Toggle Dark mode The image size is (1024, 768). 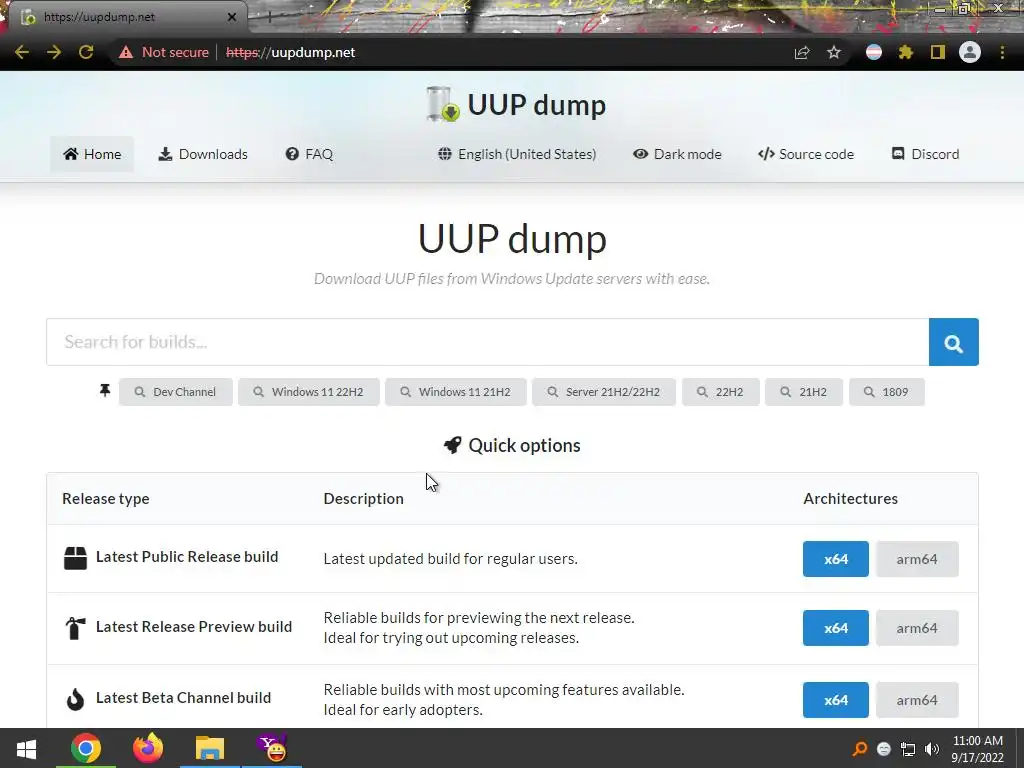677,154
